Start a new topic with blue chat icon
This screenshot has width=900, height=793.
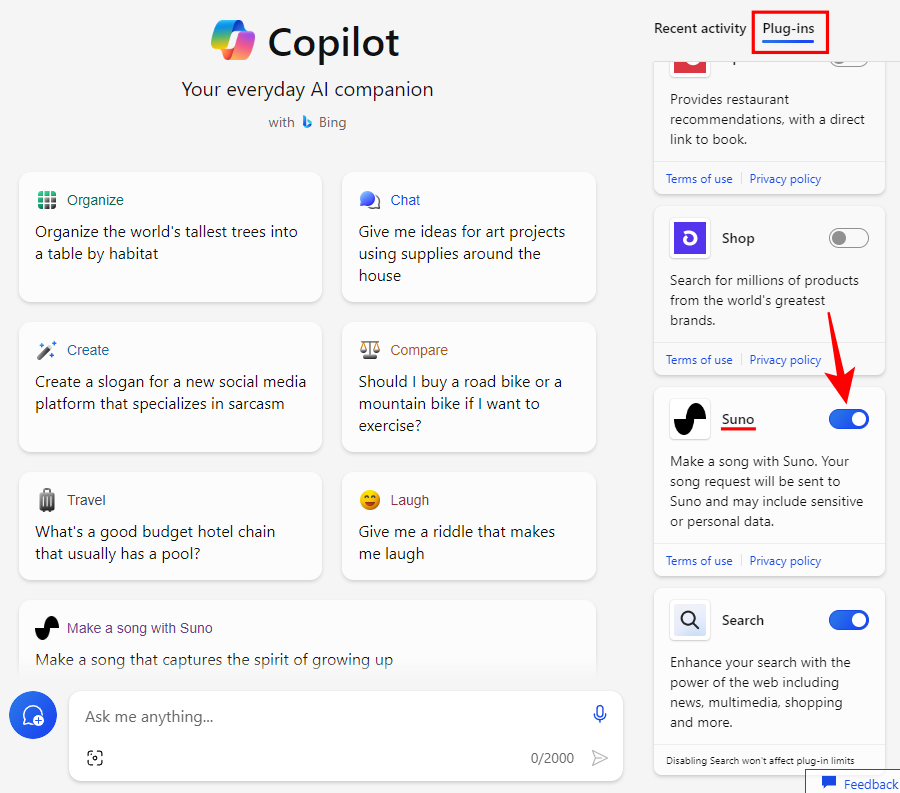33,715
